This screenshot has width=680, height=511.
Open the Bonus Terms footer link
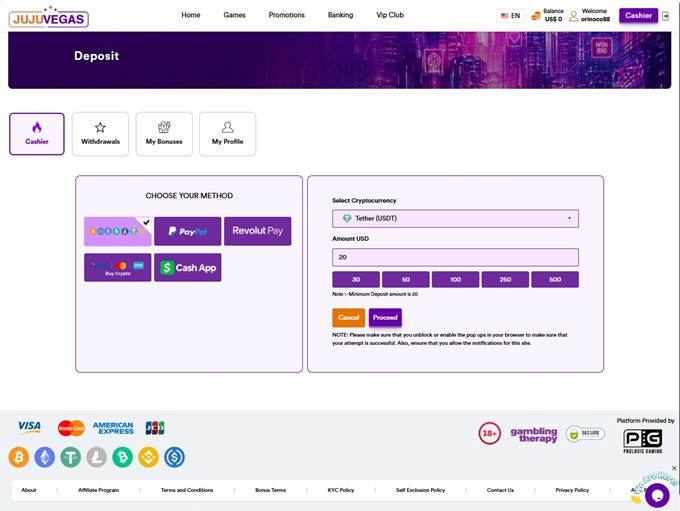coord(271,490)
